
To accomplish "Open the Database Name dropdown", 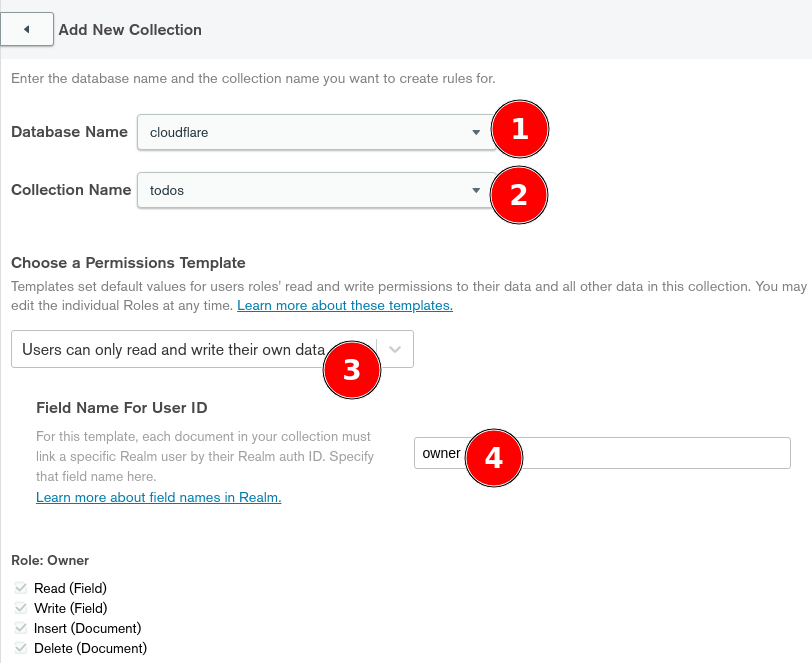I will click(x=316, y=133).
